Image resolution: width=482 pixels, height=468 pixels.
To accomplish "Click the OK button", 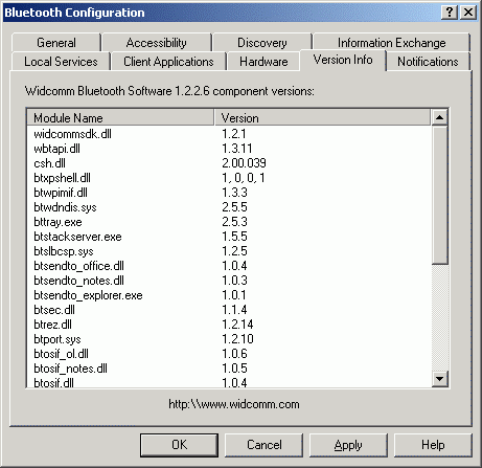I will click(179, 445).
